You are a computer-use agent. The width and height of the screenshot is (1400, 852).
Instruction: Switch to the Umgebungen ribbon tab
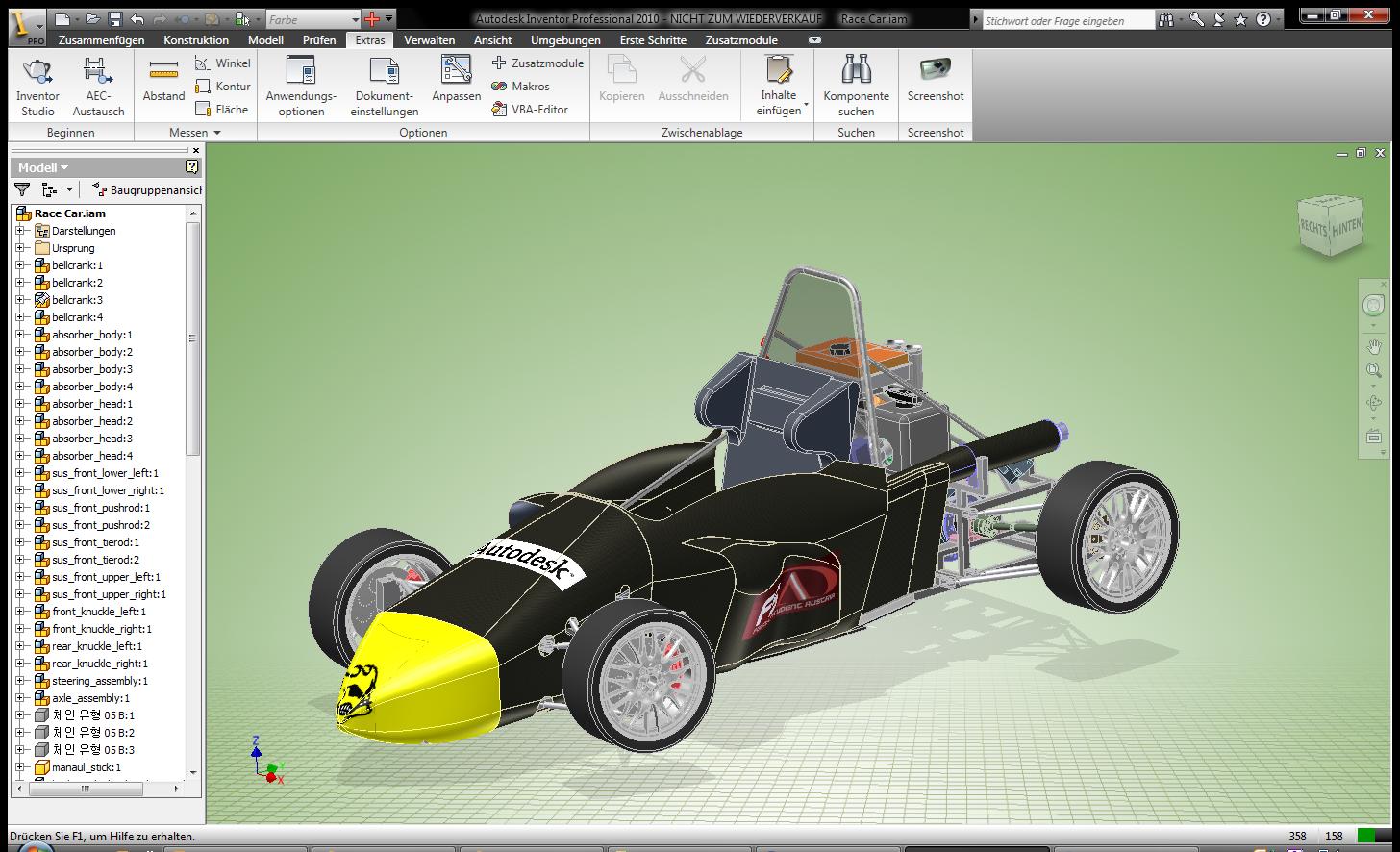pos(565,40)
